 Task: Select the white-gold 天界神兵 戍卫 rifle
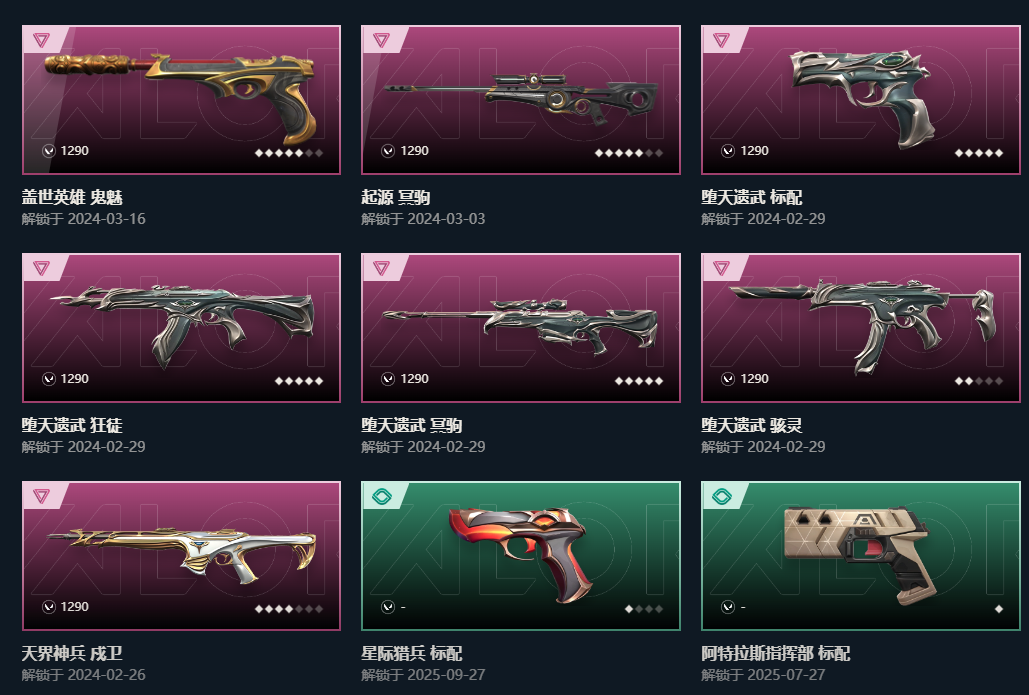[x=182, y=555]
